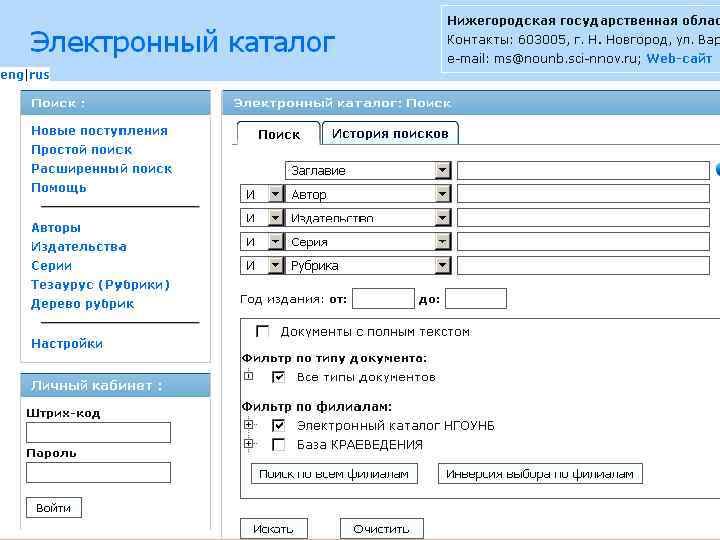The width and height of the screenshot is (720, 540).
Task: Open Новые поступления in sidebar
Action: (x=99, y=130)
